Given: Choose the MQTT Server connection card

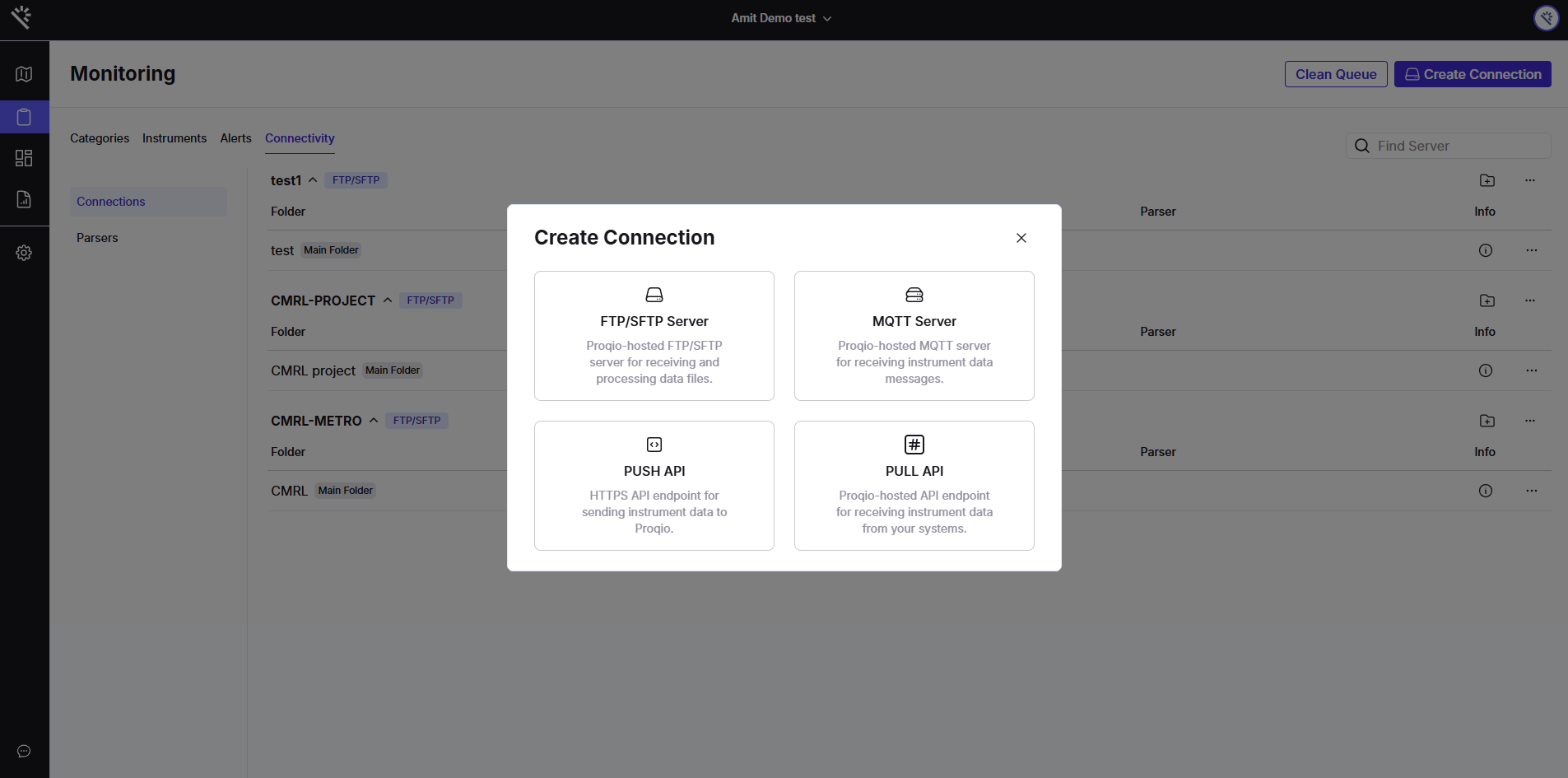Looking at the screenshot, I should pos(914,336).
